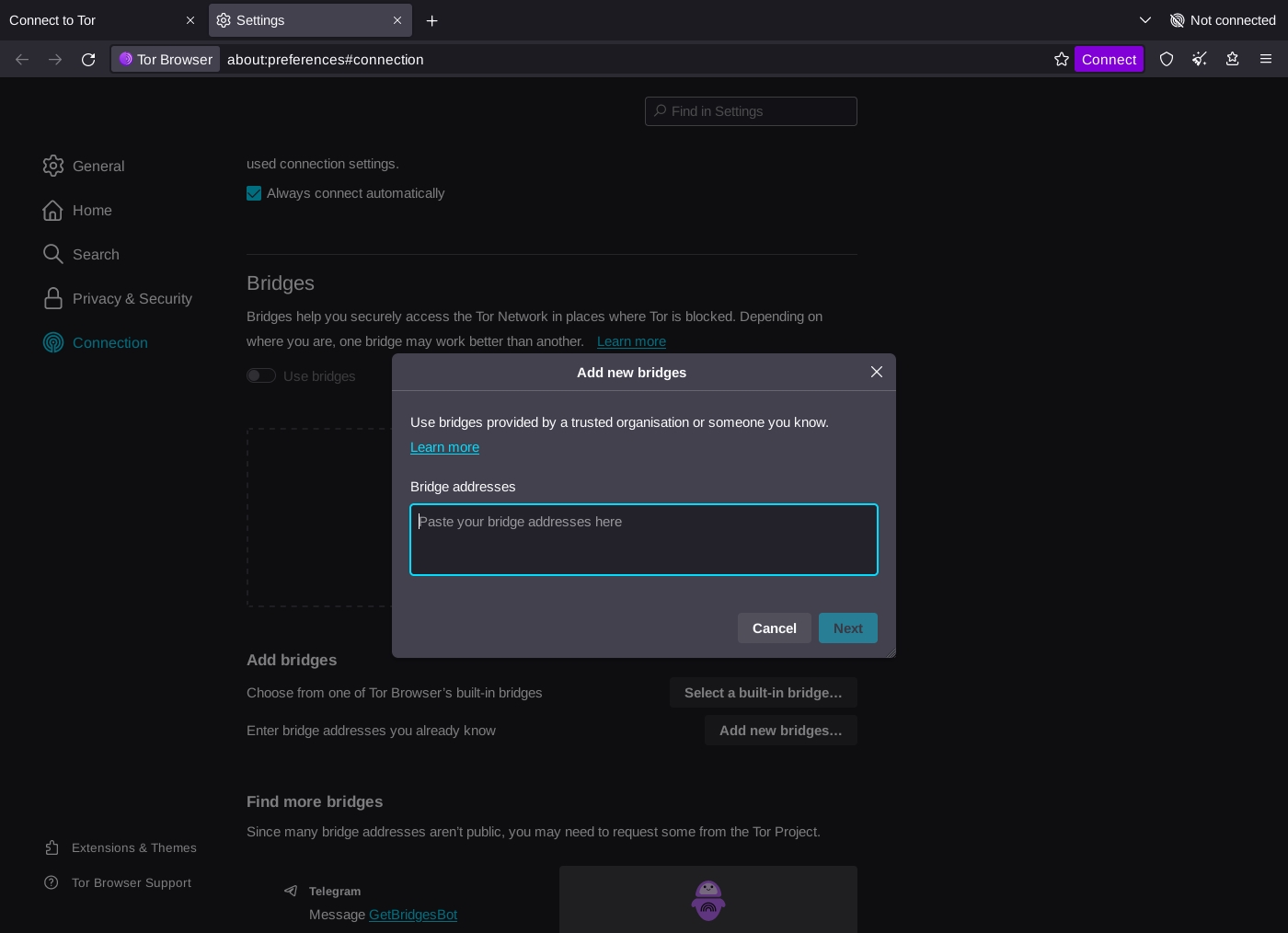Go back using the toolbar arrow
Viewport: 1288px width, 933px height.
coord(22,59)
